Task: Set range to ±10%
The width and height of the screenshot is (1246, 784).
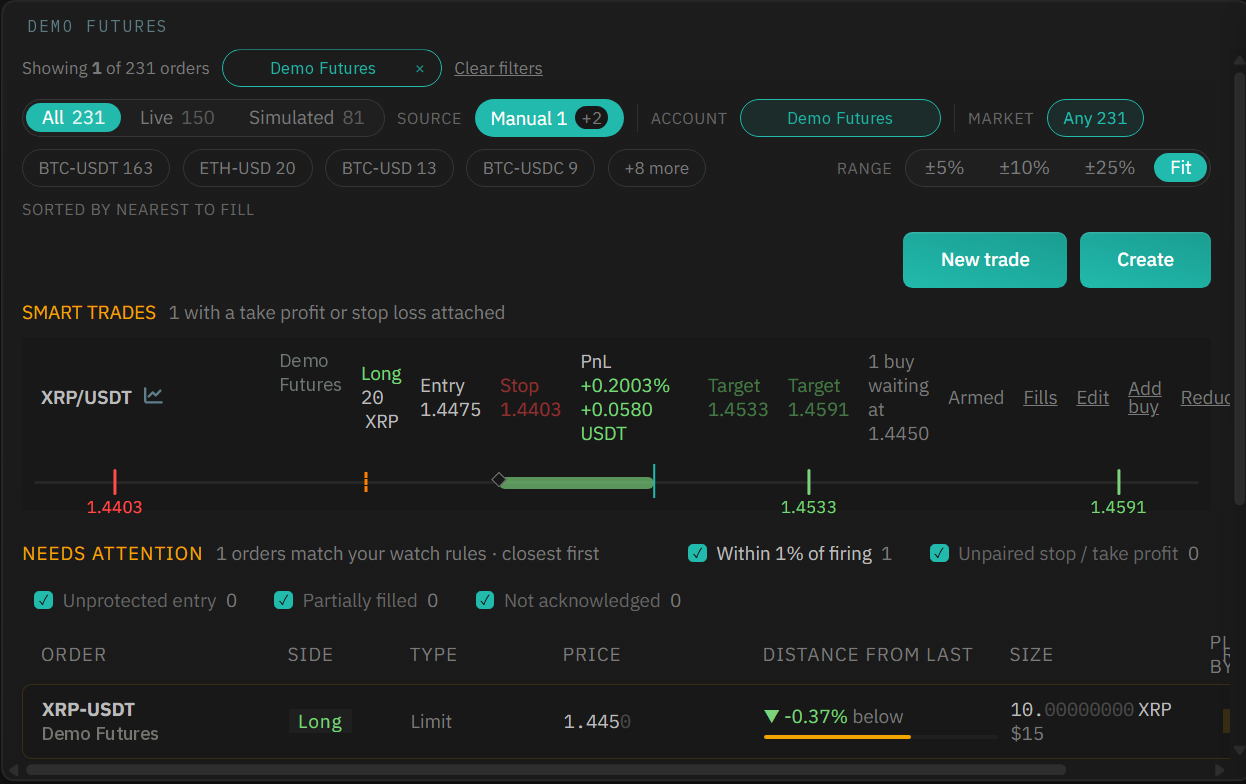Action: [x=1024, y=168]
